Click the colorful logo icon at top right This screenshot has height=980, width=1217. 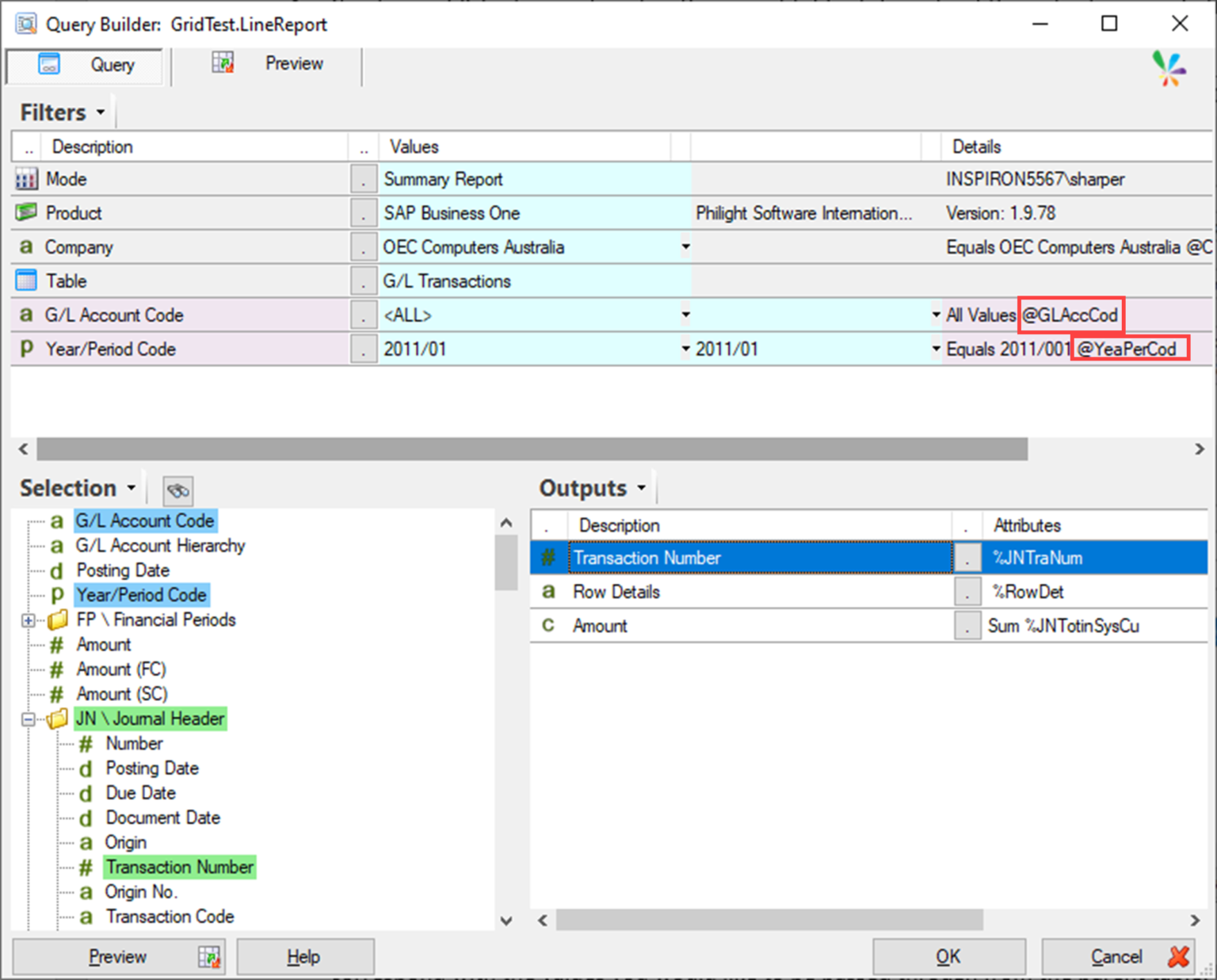[1169, 69]
